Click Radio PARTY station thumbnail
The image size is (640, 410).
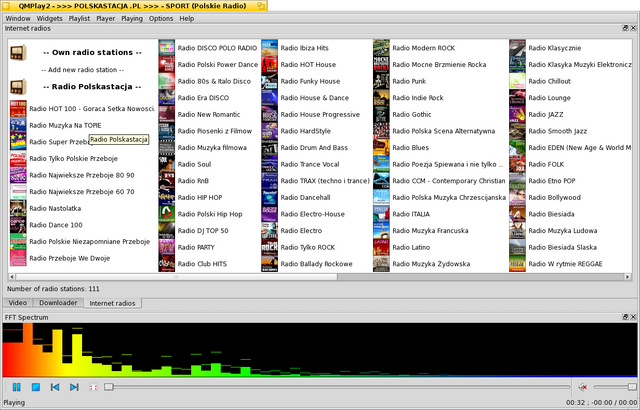tap(167, 247)
